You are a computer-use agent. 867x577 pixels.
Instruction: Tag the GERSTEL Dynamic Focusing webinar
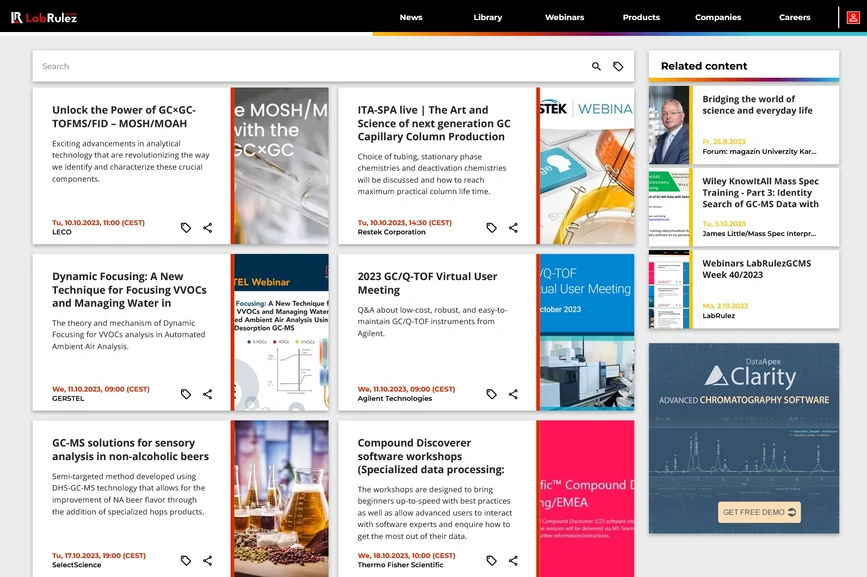[186, 394]
